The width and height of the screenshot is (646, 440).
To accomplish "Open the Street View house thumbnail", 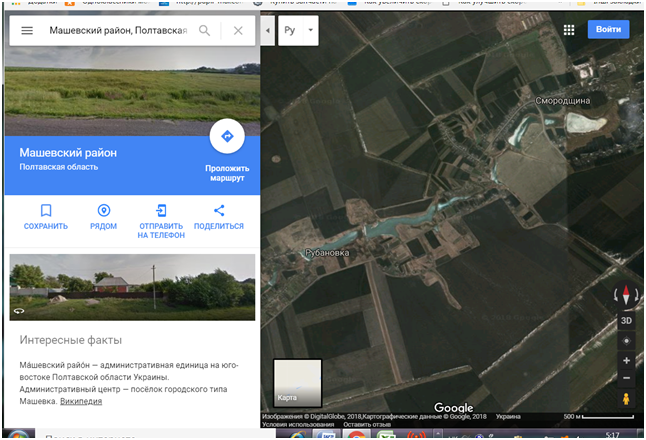I will [x=132, y=287].
